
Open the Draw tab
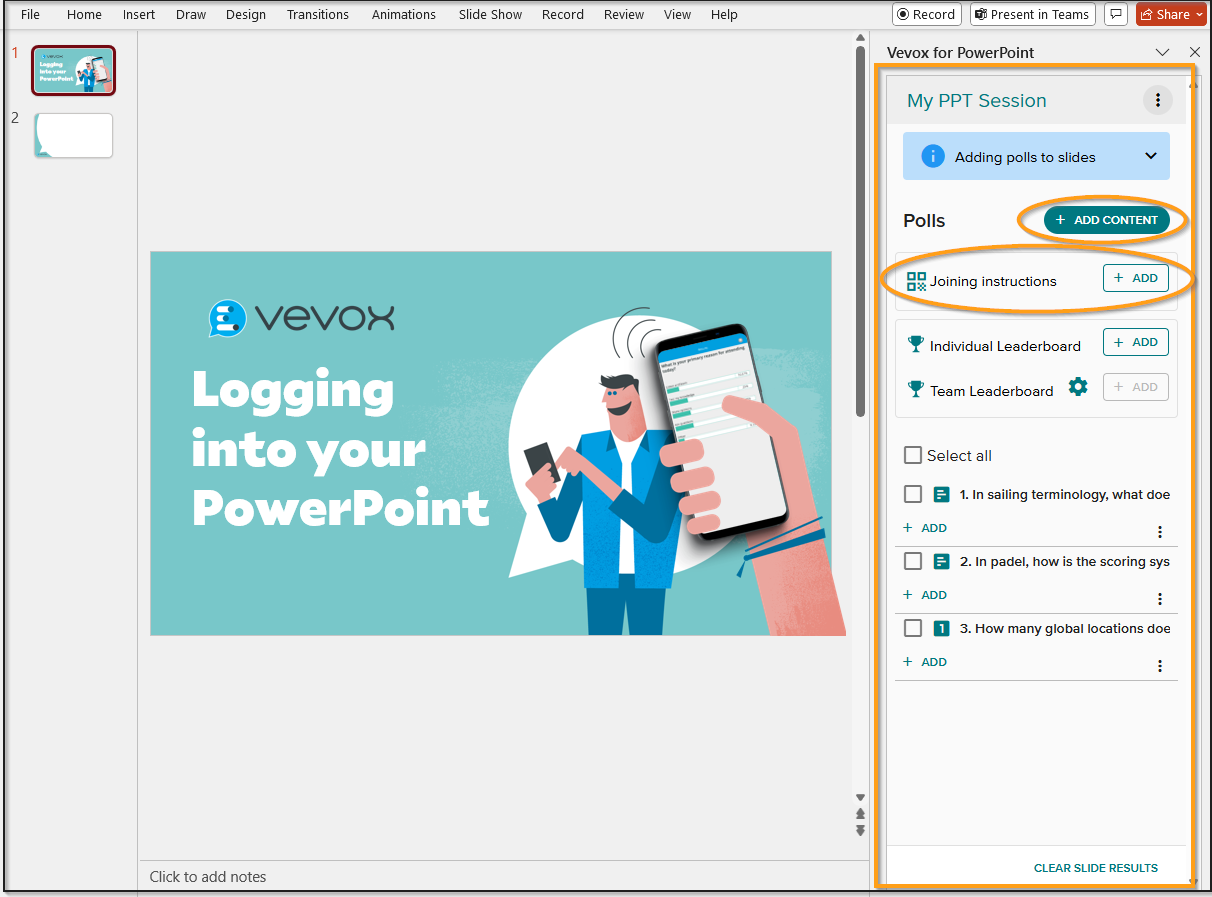[x=191, y=15]
